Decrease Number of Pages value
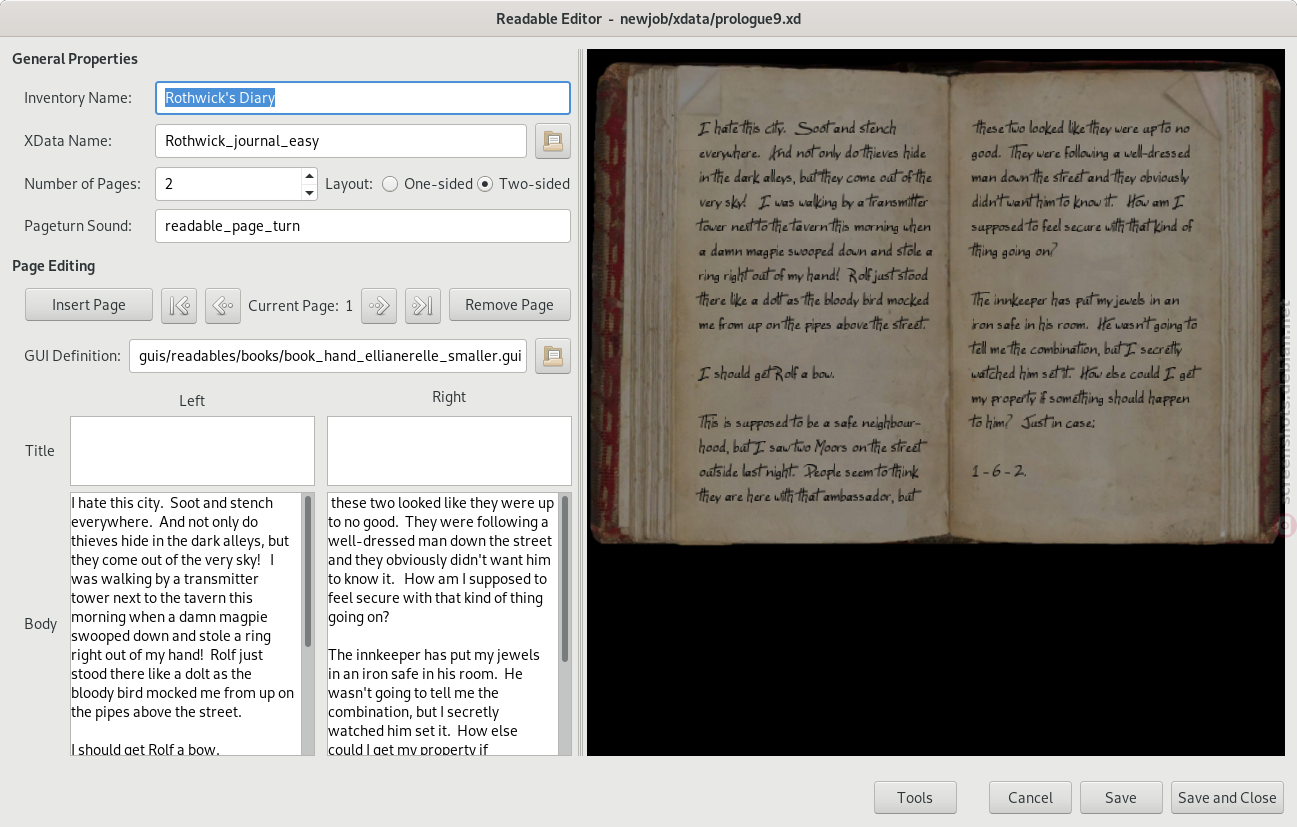The image size is (1297, 827). 309,192
